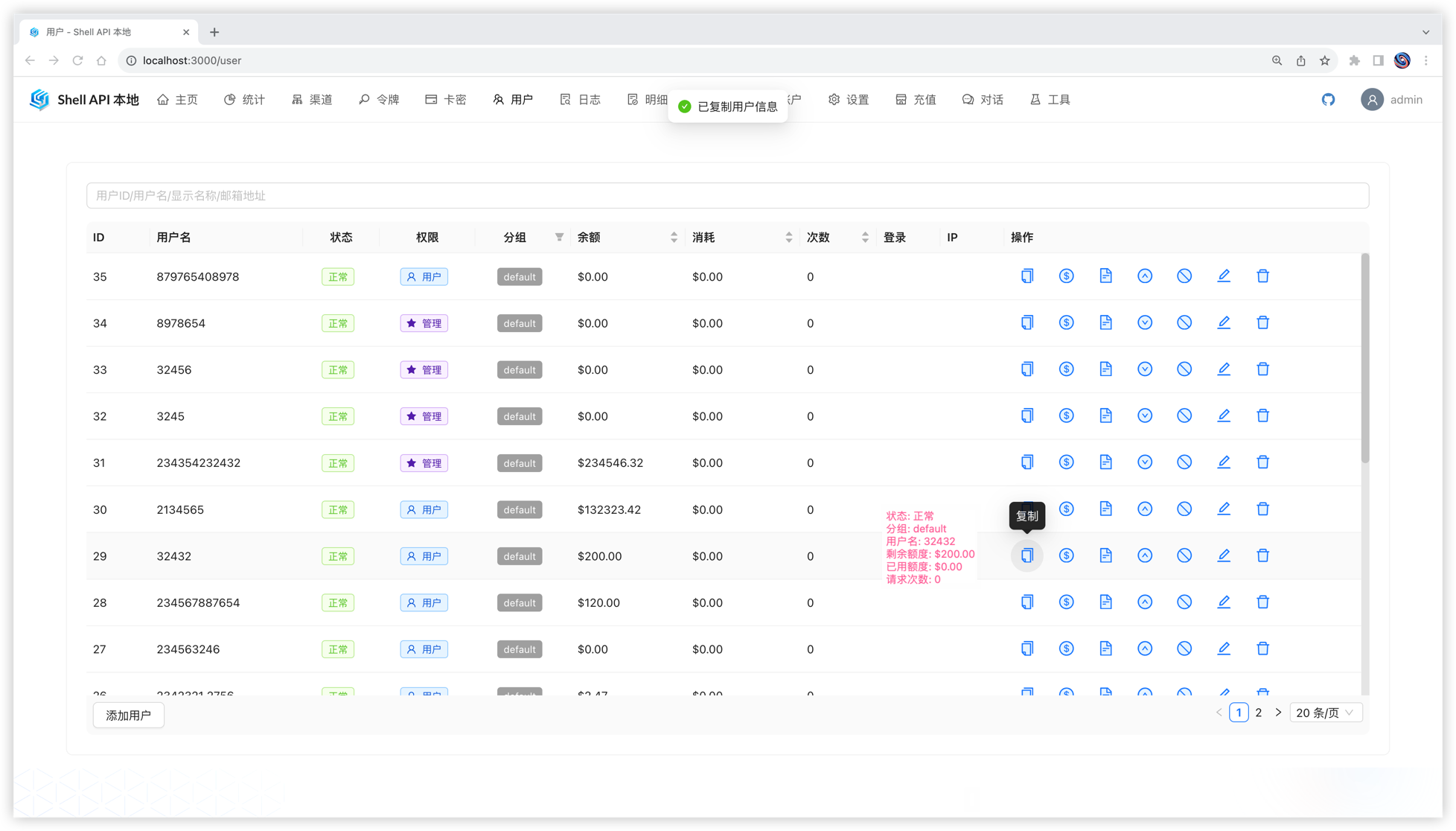Click the 添加用户 button
1456x831 pixels.
[x=128, y=715]
